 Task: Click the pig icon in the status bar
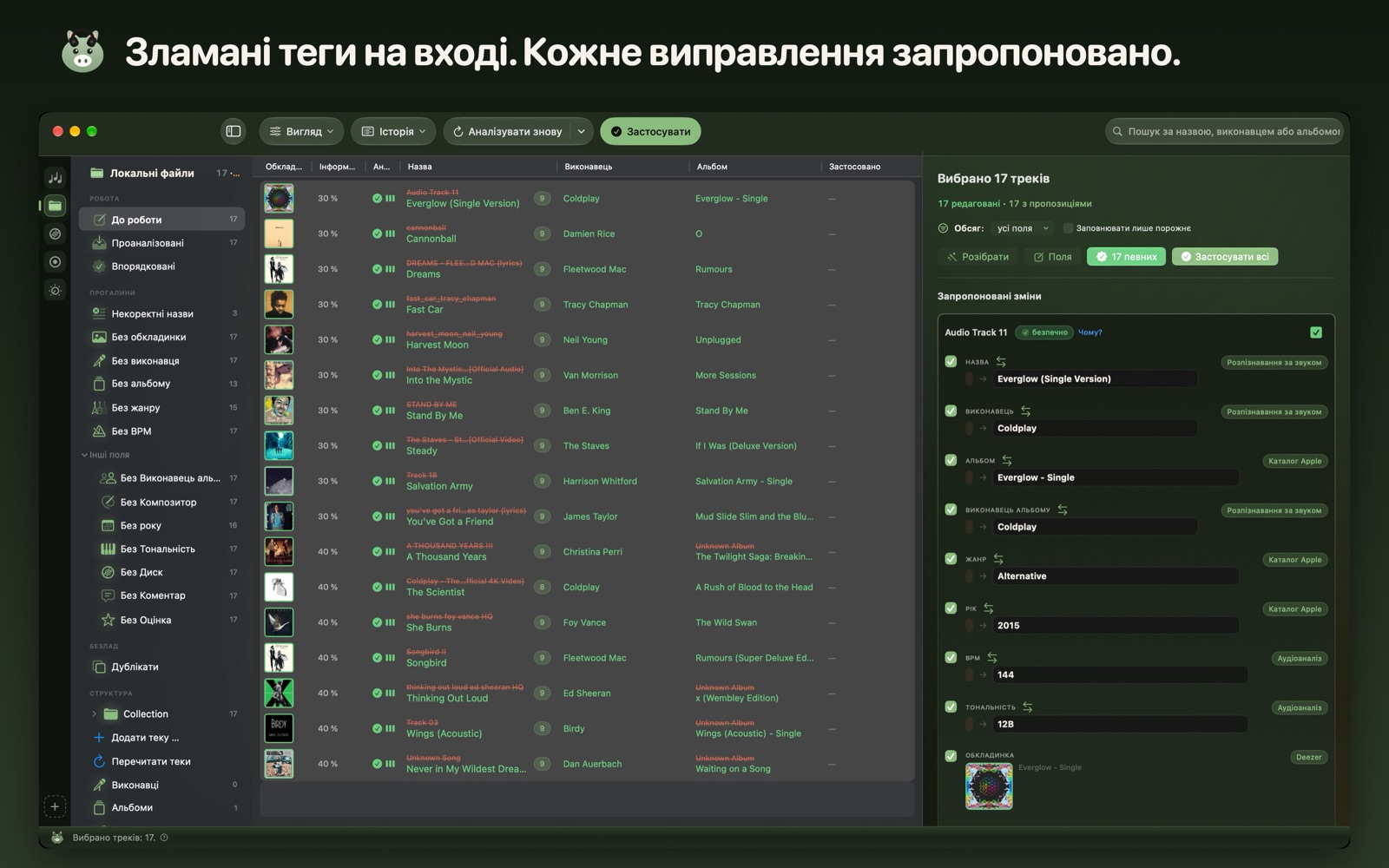click(x=57, y=838)
